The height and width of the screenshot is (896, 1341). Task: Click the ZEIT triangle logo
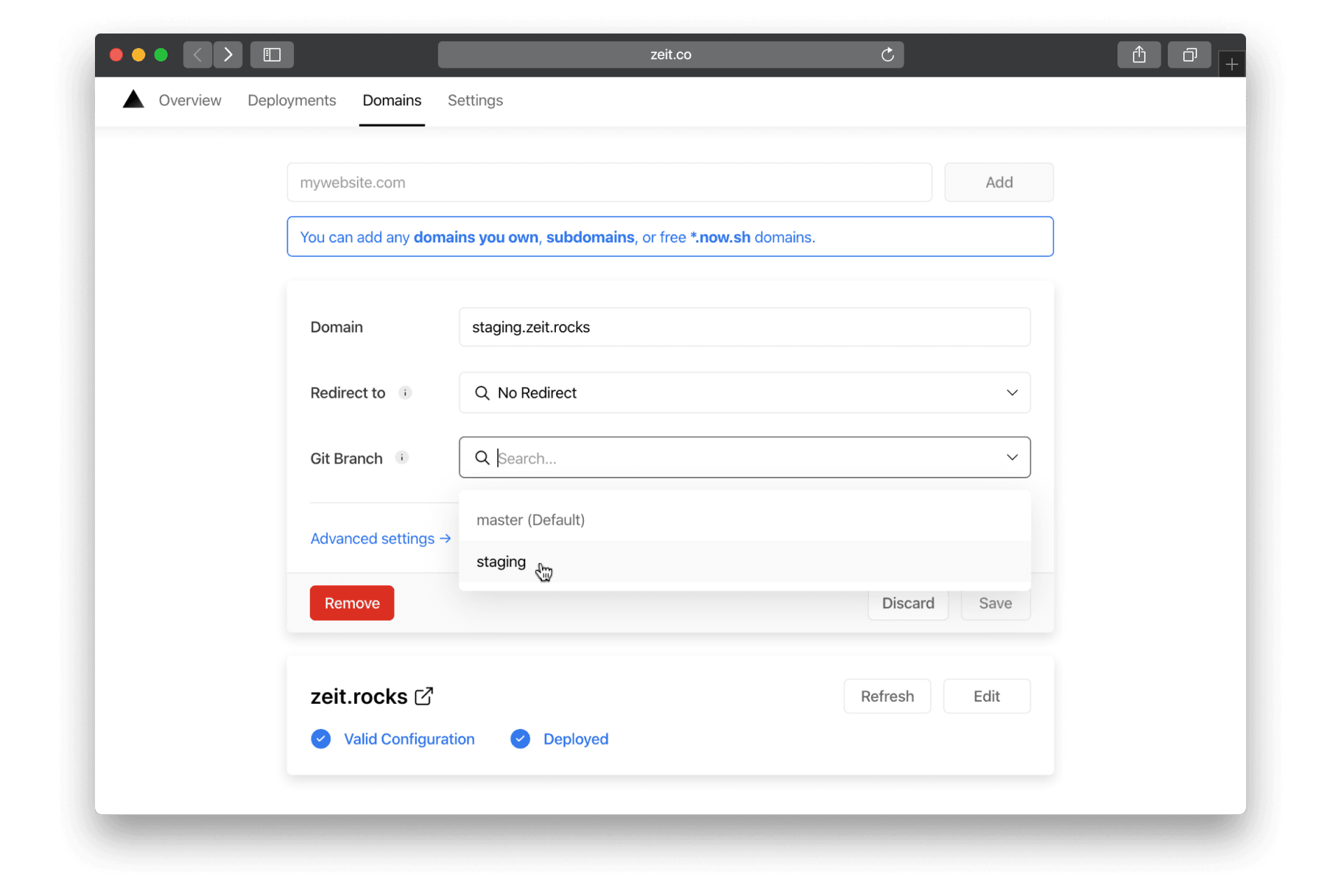[x=133, y=100]
